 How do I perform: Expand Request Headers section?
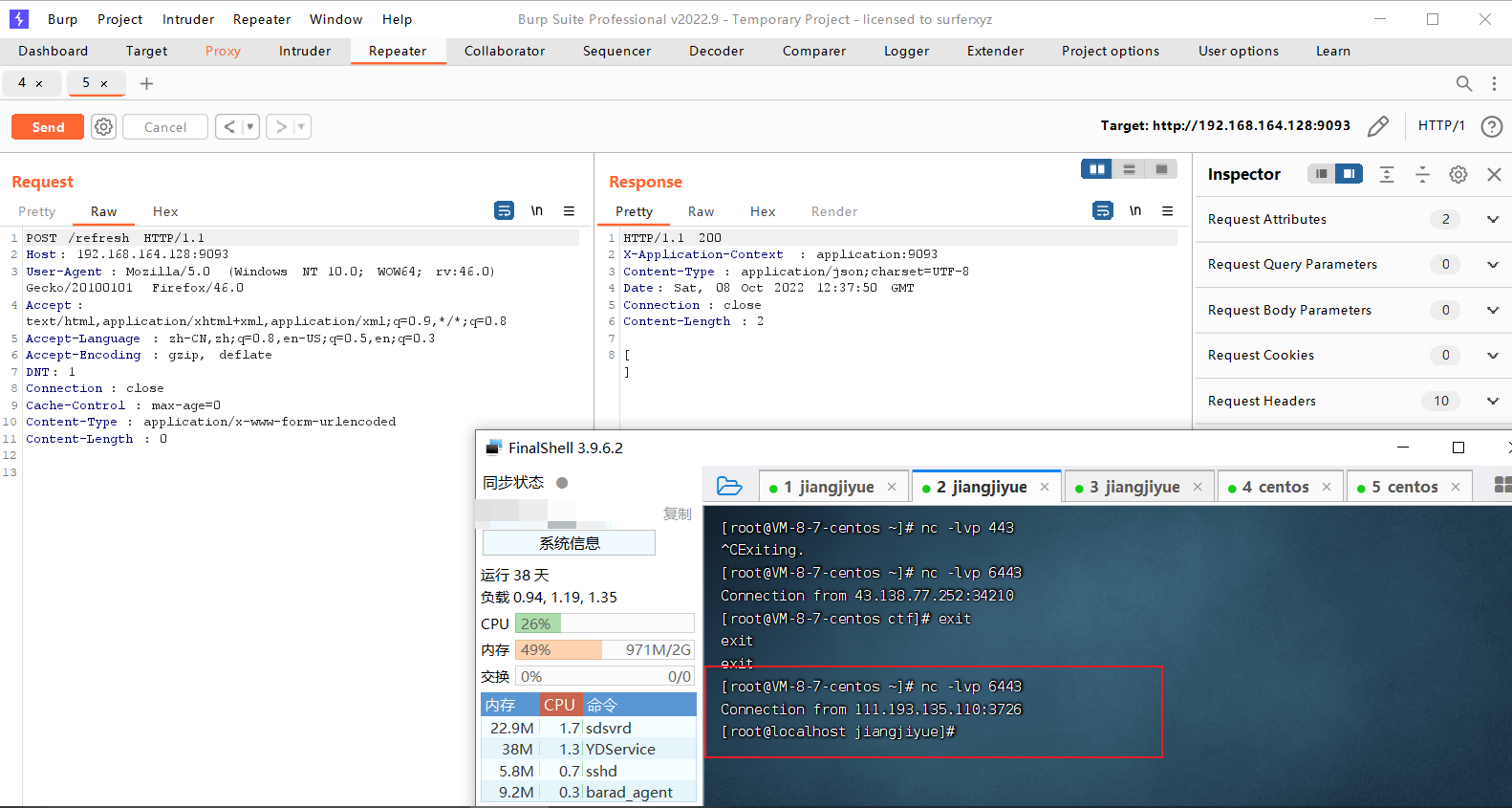tap(1492, 402)
